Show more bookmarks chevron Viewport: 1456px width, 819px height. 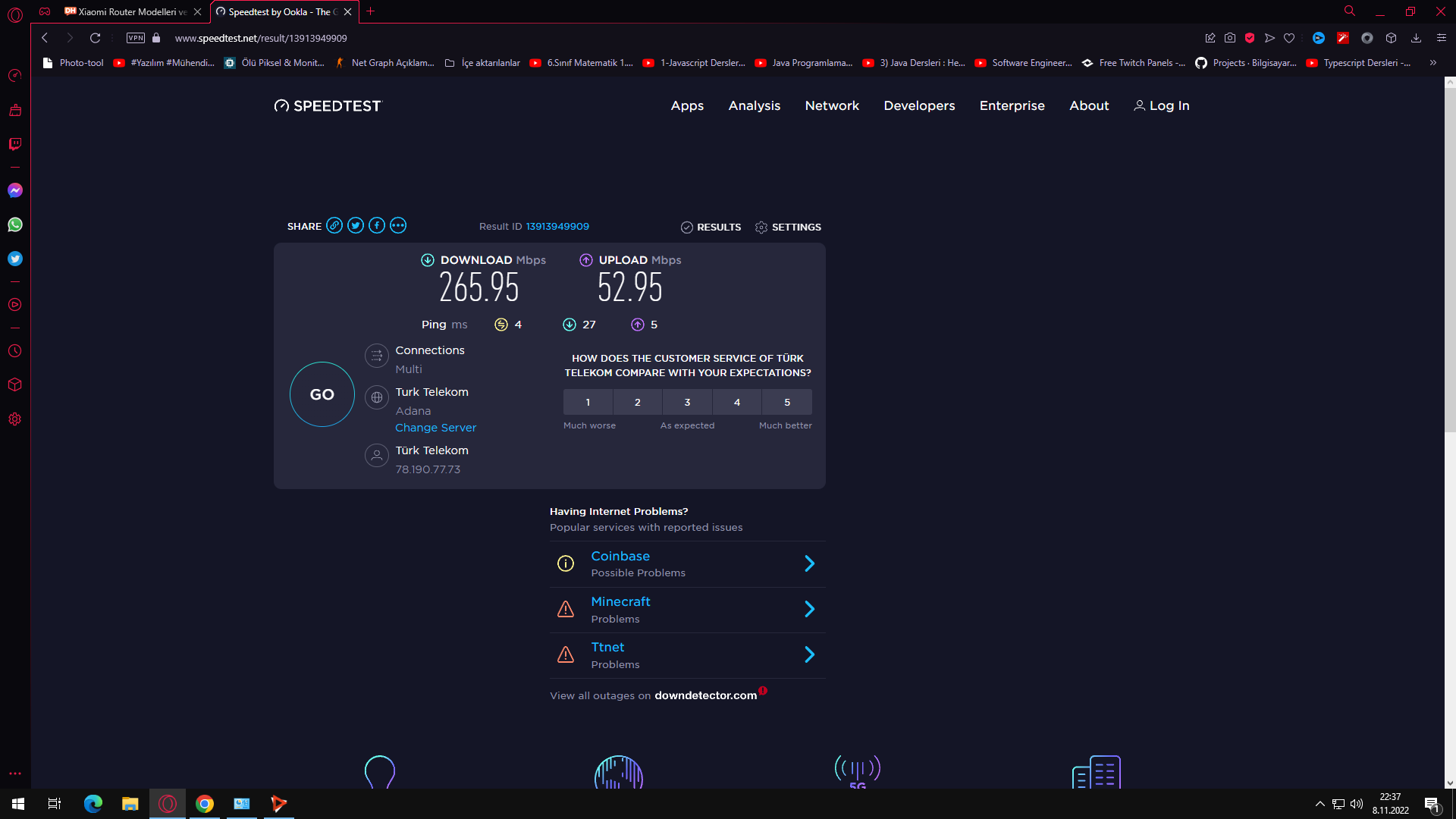click(1432, 63)
